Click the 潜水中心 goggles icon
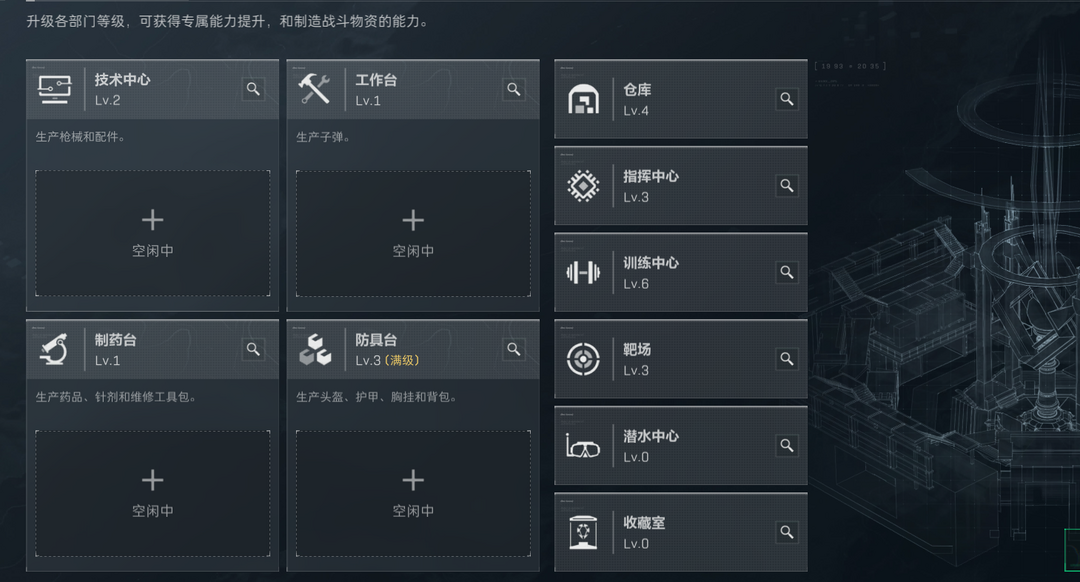This screenshot has height=582, width=1080. 583,446
